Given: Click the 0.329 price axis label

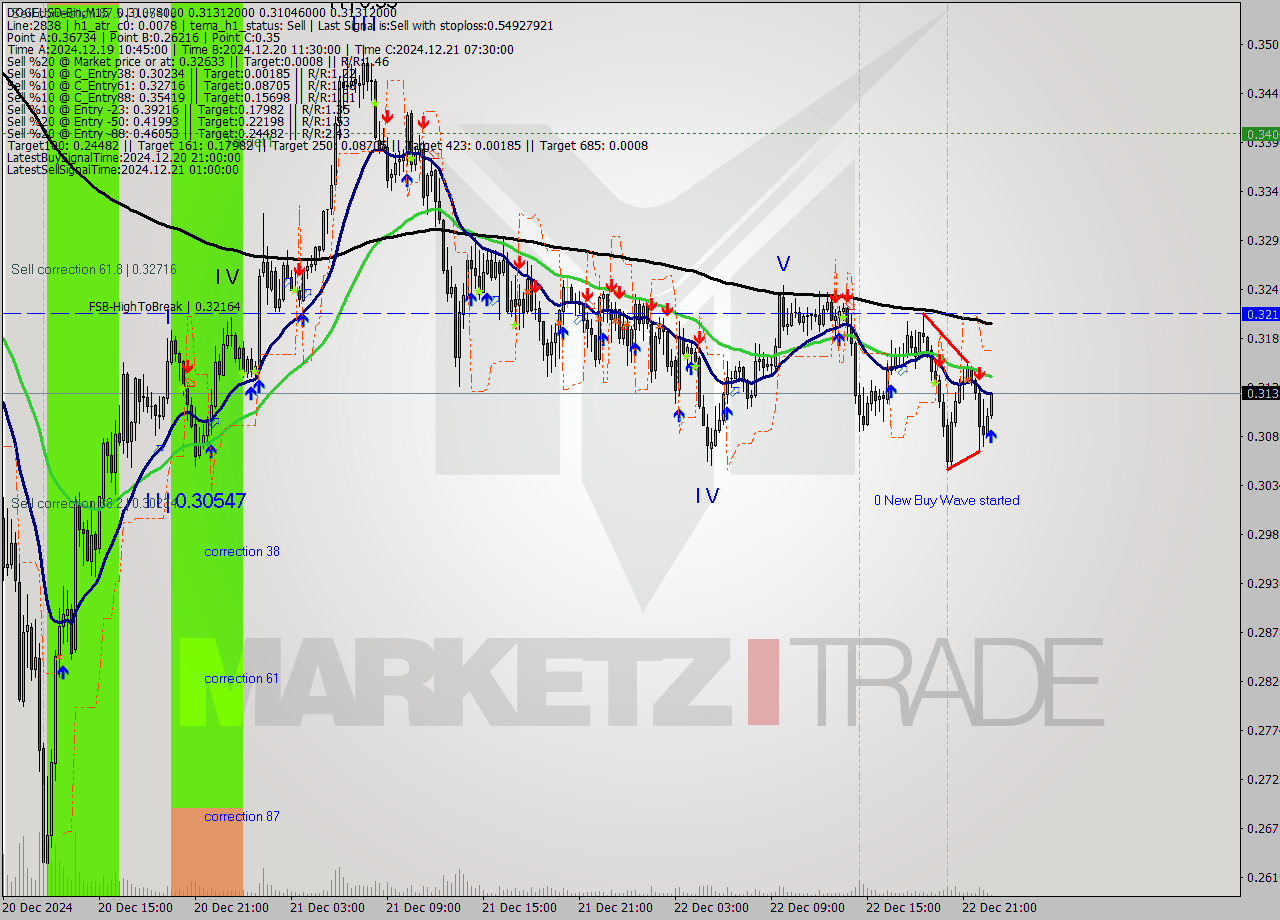Looking at the screenshot, I should (x=1262, y=240).
